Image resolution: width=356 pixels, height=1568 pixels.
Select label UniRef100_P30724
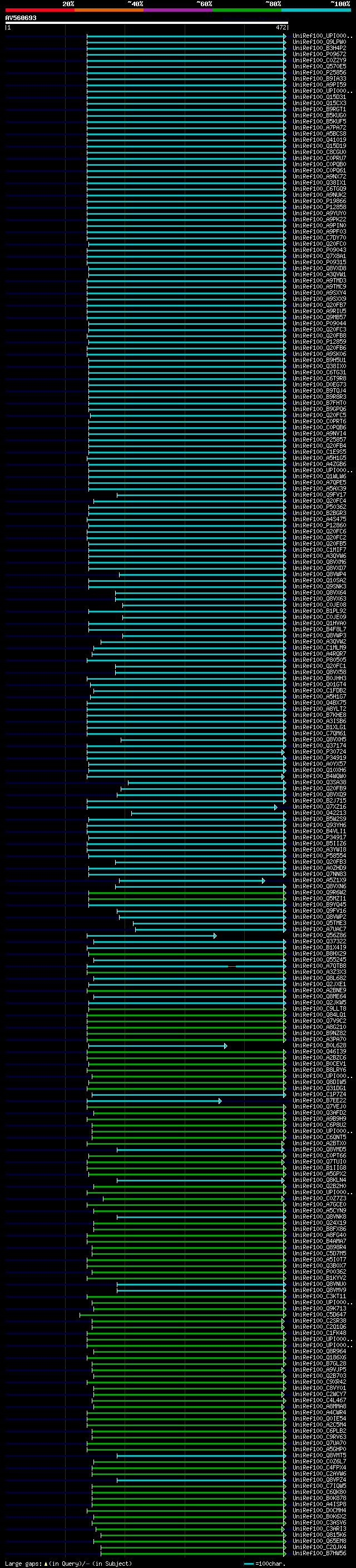click(x=319, y=752)
